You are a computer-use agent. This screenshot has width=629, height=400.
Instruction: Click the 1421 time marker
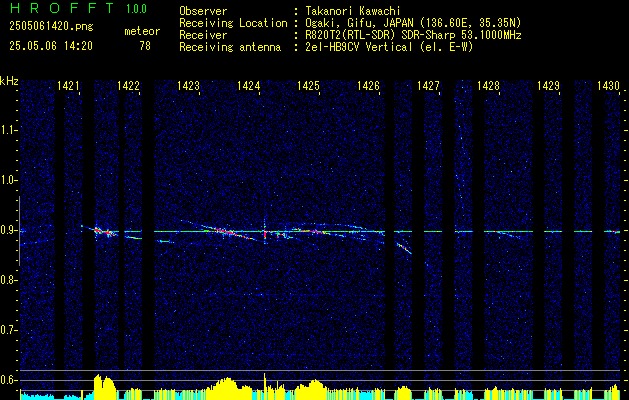click(x=68, y=85)
